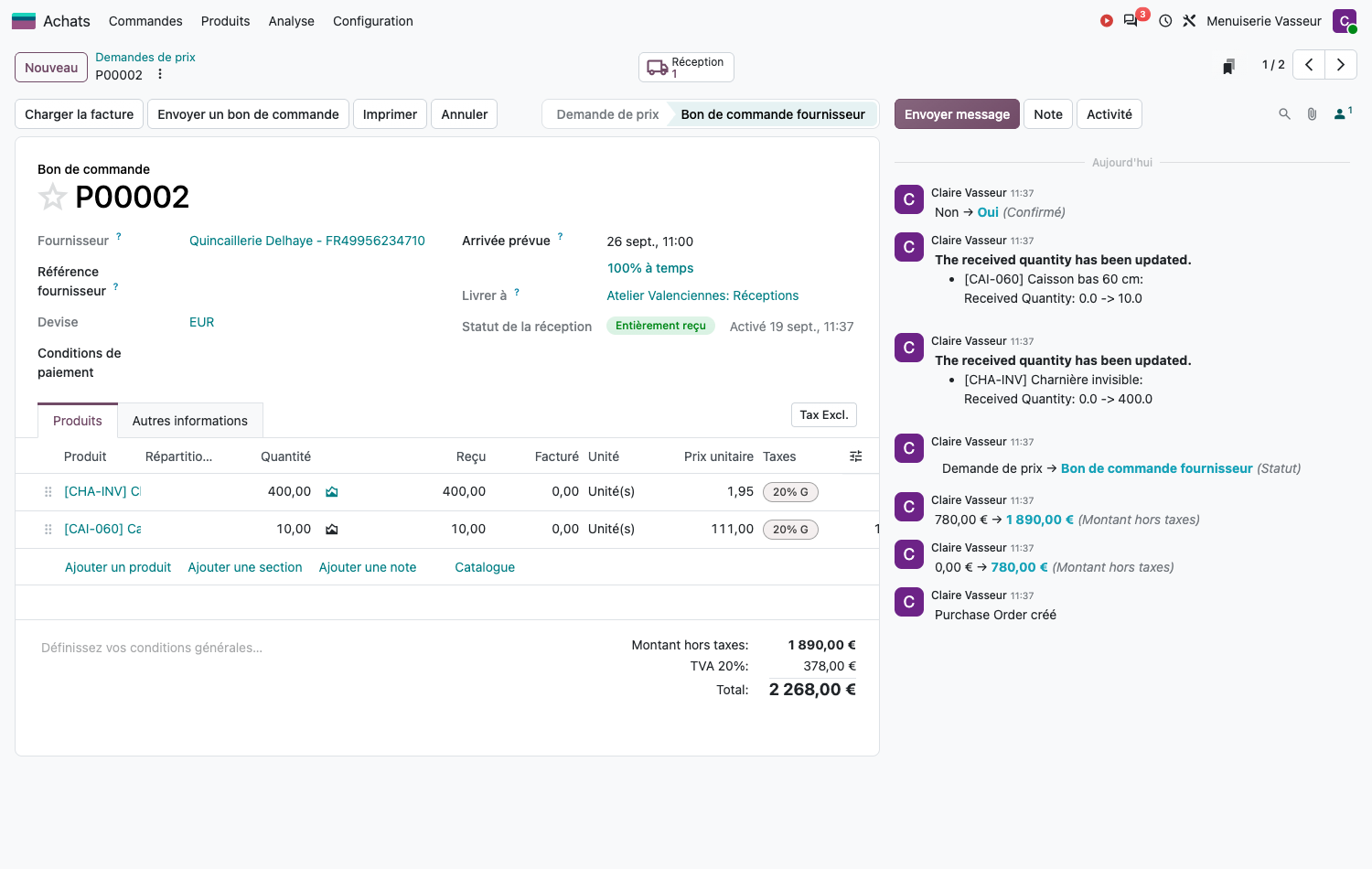
Task: Open Claire's user avatar menu
Action: click(1345, 21)
